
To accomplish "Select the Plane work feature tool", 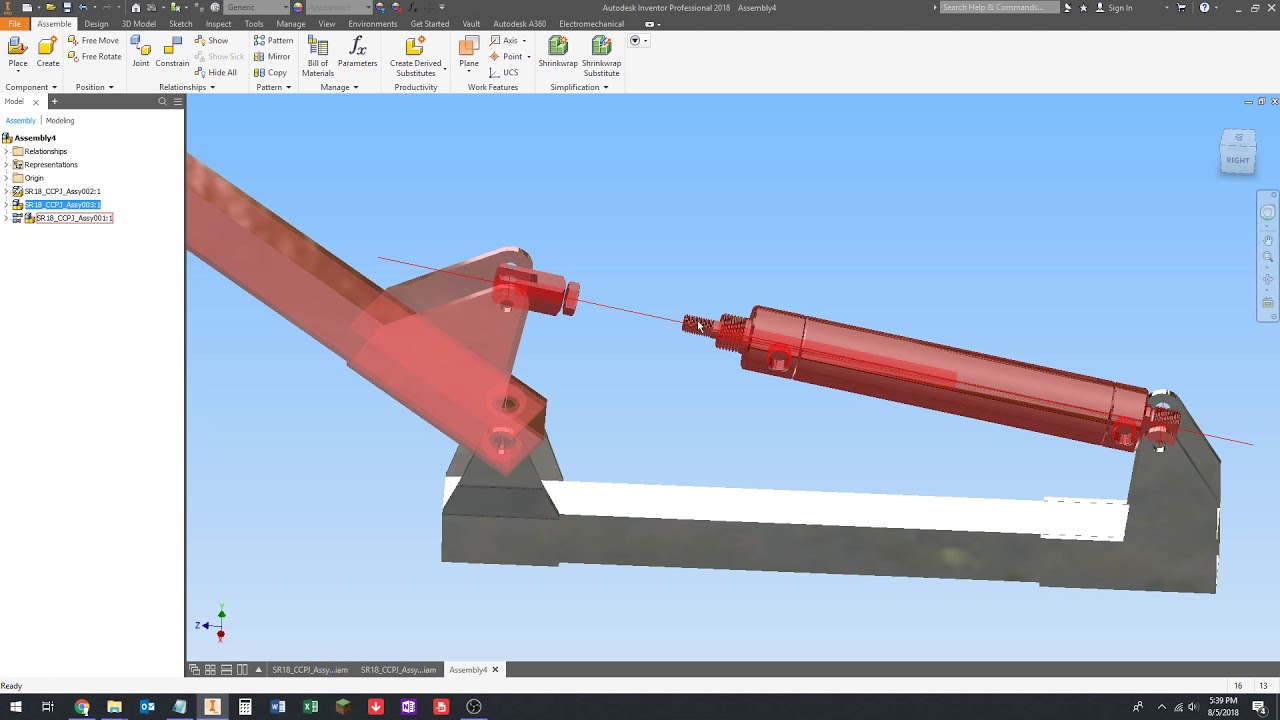I will click(469, 52).
